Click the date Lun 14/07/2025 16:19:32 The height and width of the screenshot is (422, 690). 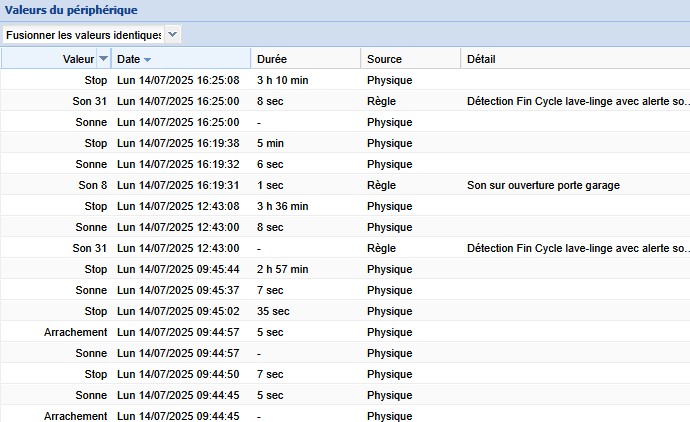point(178,164)
